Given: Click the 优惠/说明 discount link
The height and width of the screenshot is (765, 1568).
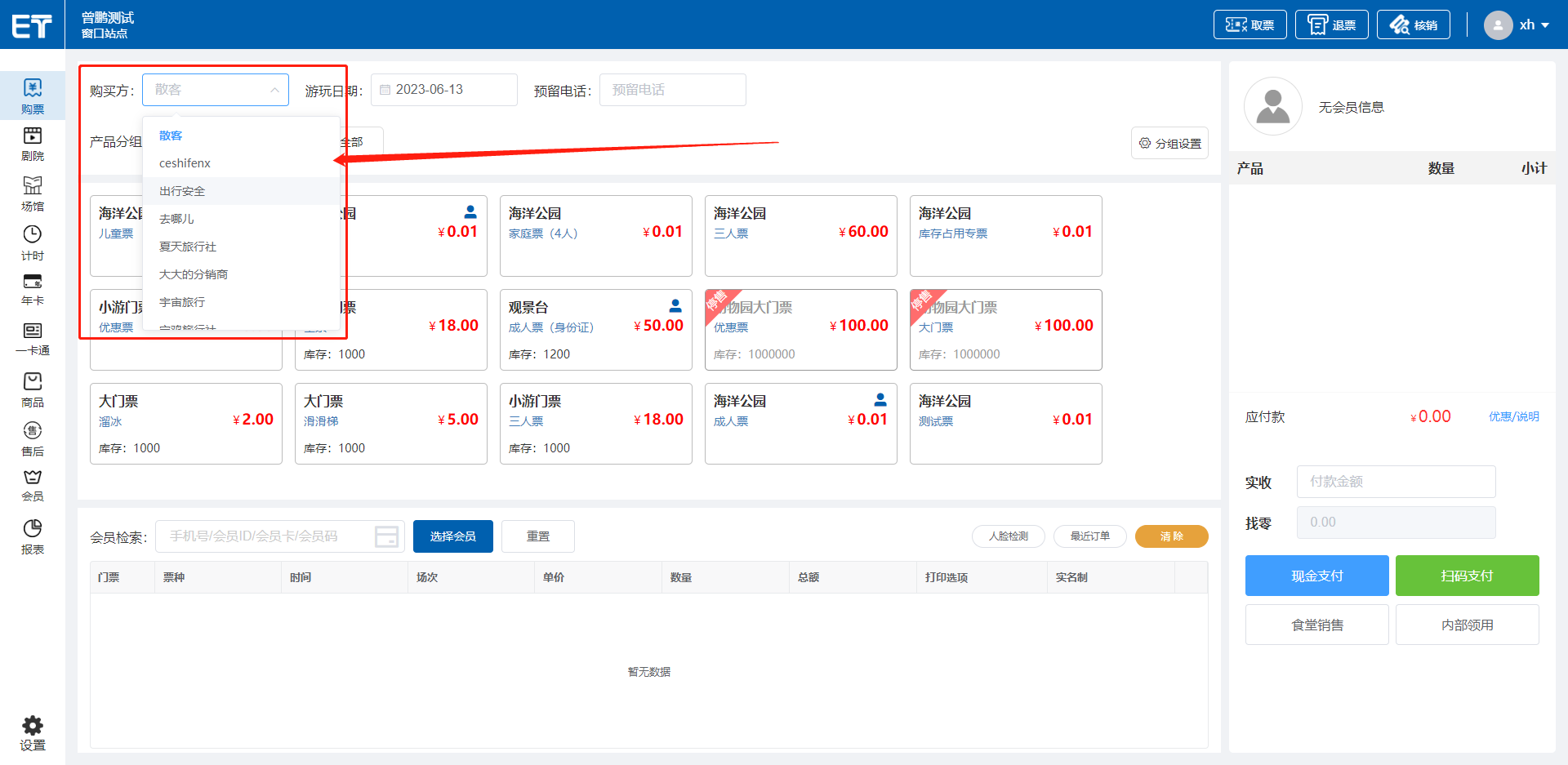Looking at the screenshot, I should [1513, 416].
